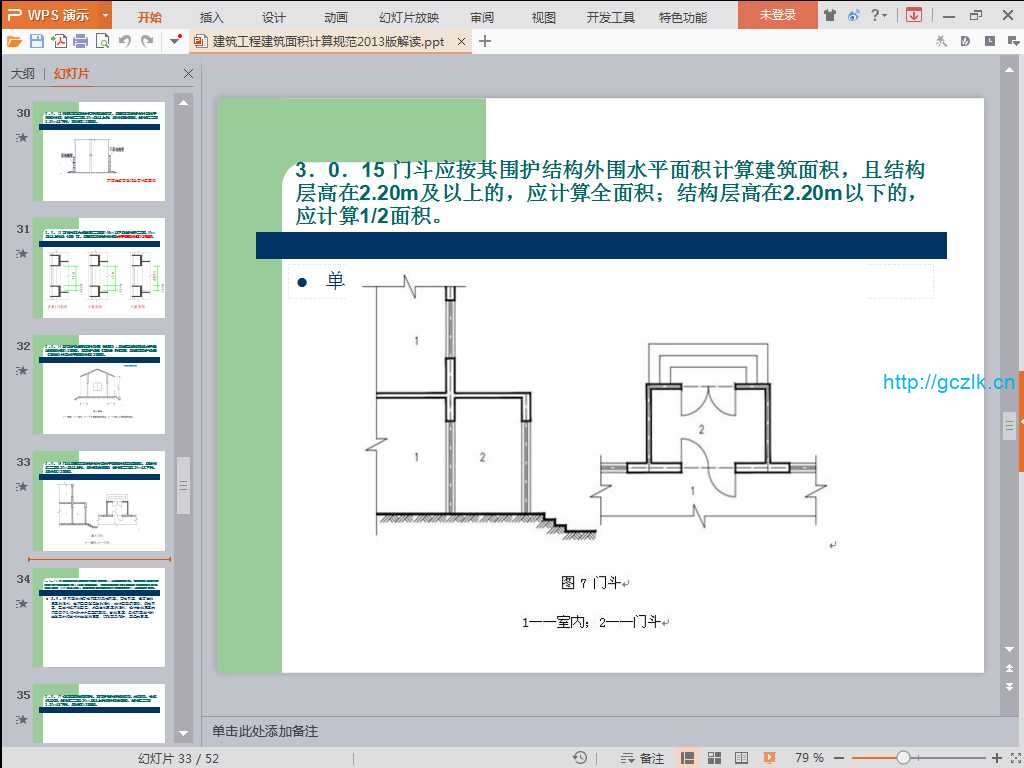
Task: Click the 未登录 login button
Action: [x=777, y=15]
